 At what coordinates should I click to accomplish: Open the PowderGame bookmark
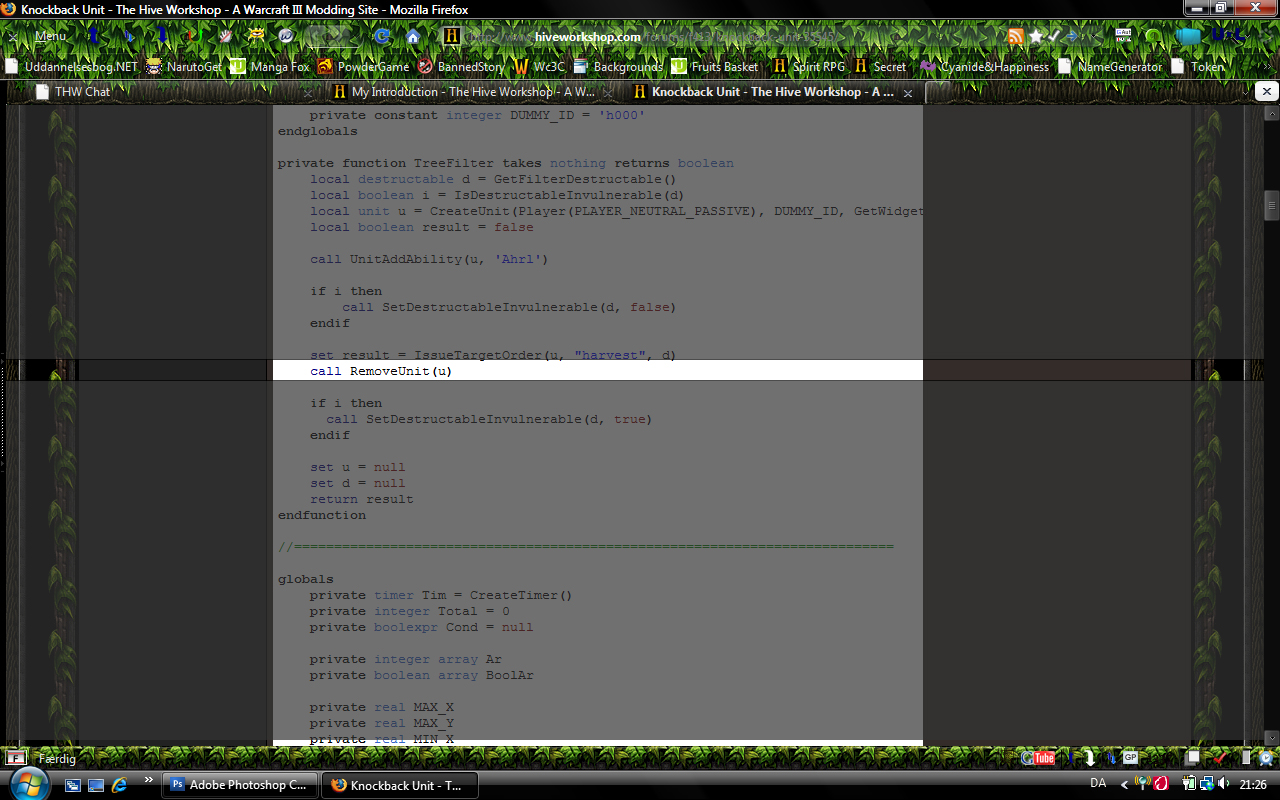(x=363, y=67)
